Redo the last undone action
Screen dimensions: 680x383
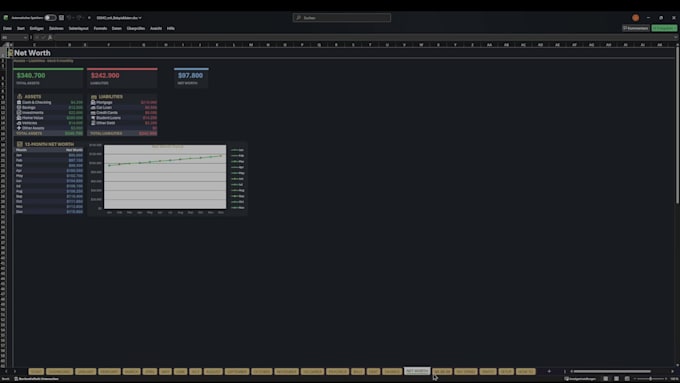(x=79, y=18)
